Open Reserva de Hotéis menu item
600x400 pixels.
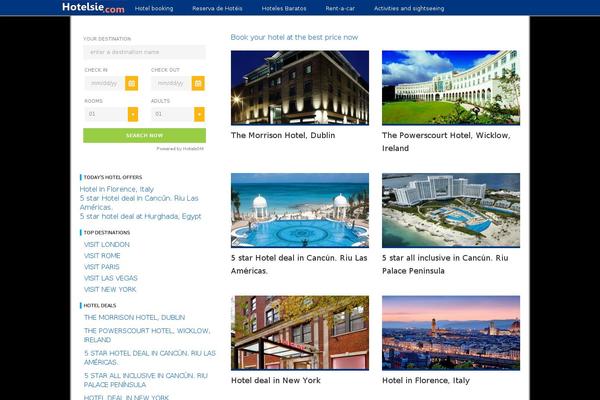coord(217,8)
